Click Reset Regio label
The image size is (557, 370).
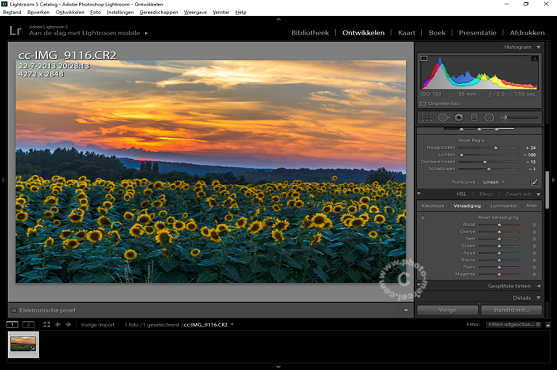tap(471, 140)
